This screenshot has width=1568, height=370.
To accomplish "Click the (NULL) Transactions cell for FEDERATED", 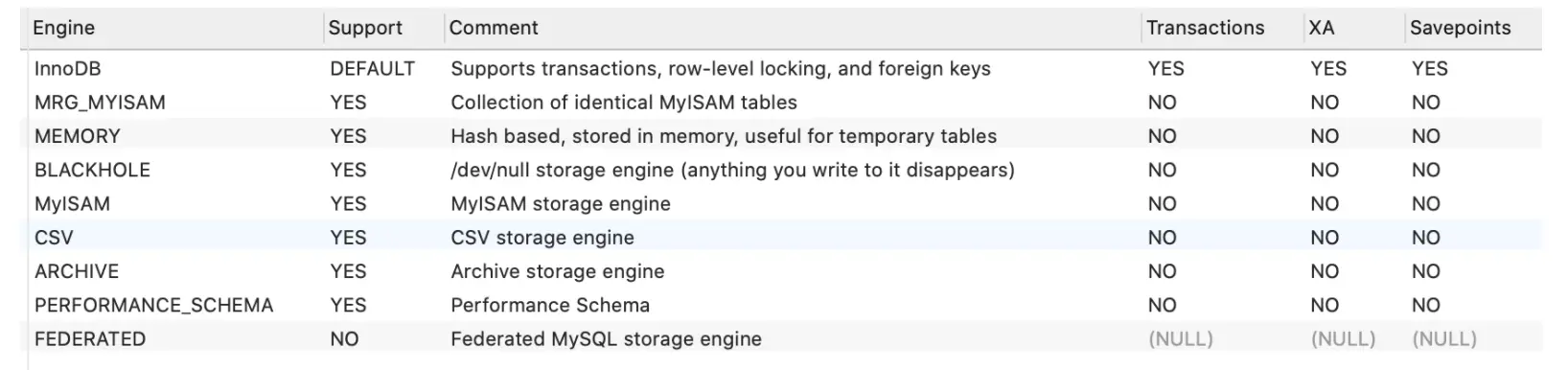I will (x=1181, y=339).
